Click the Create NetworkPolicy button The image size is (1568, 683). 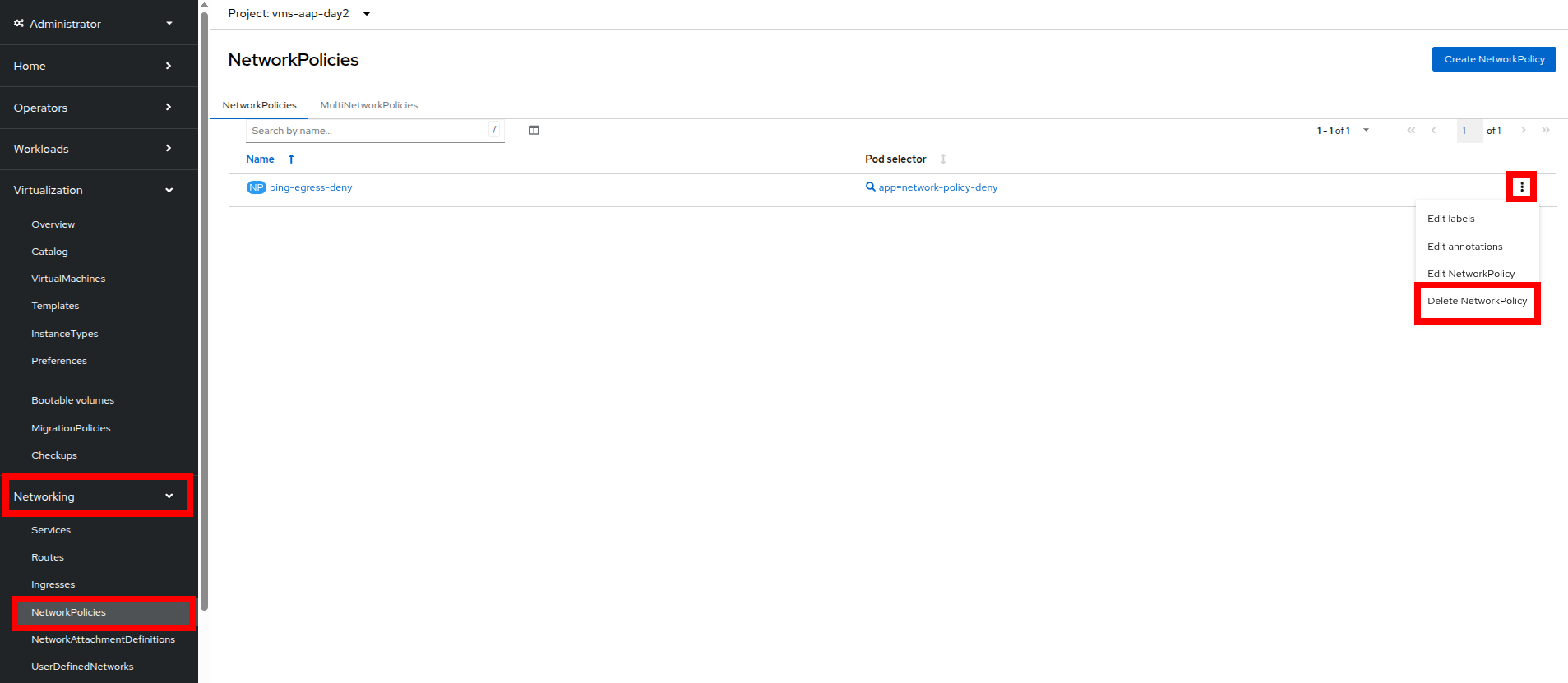pyautogui.click(x=1493, y=59)
